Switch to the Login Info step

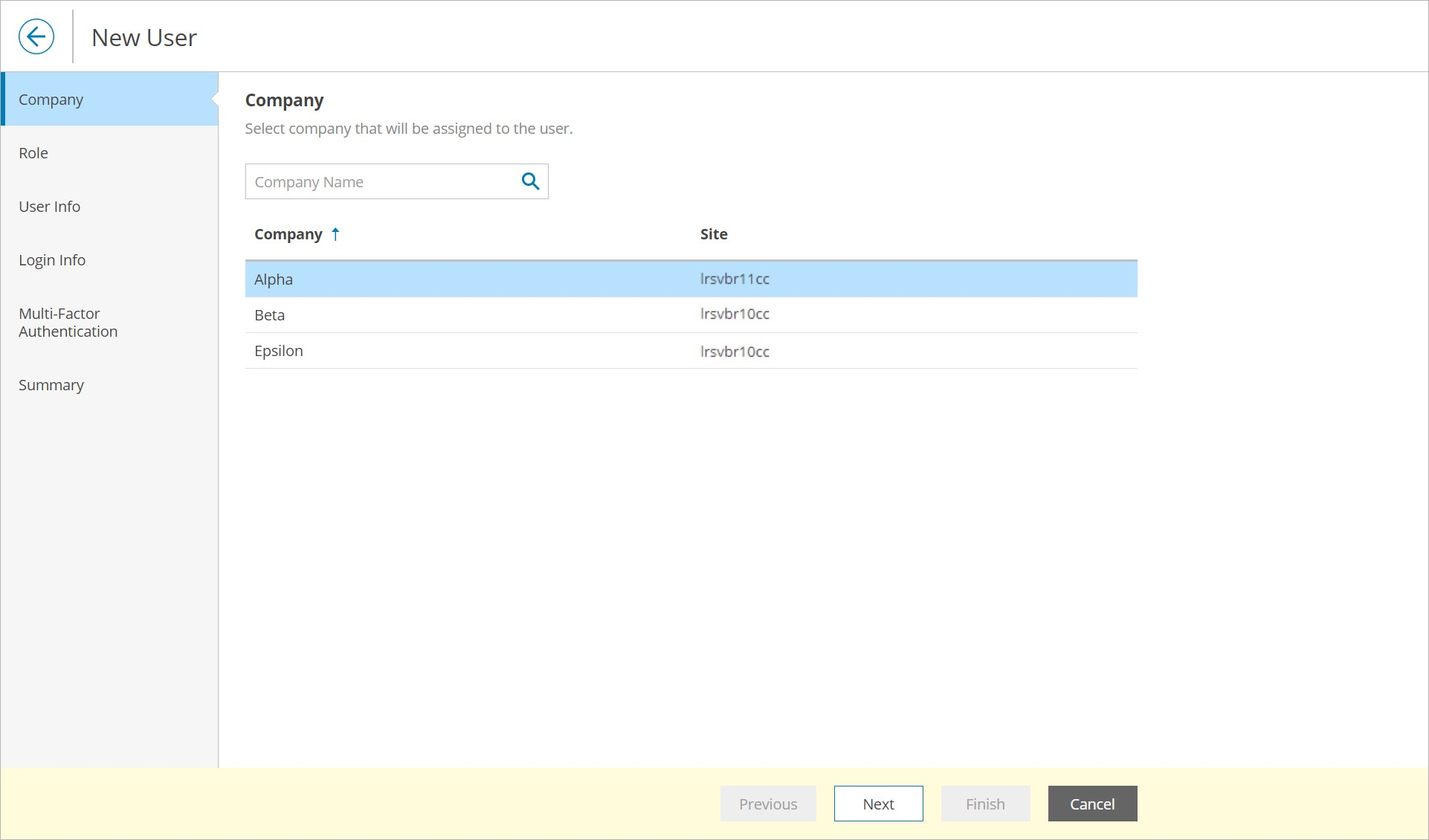pyautogui.click(x=52, y=260)
